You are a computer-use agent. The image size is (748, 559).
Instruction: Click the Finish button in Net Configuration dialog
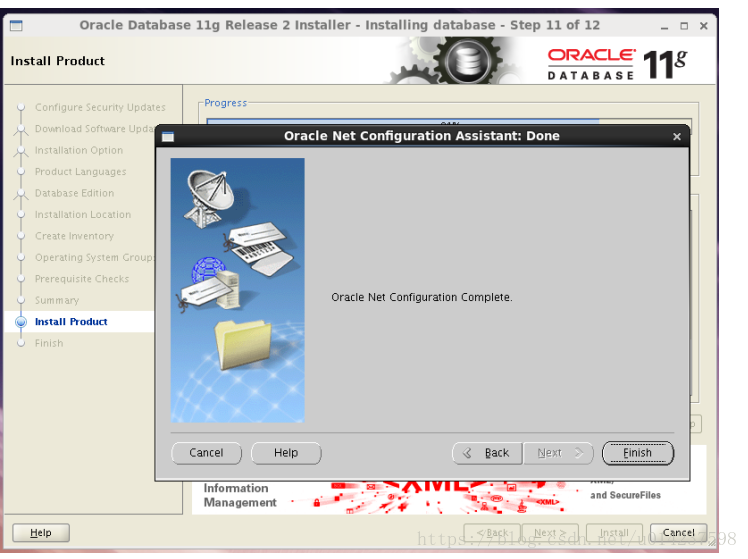[x=637, y=453]
